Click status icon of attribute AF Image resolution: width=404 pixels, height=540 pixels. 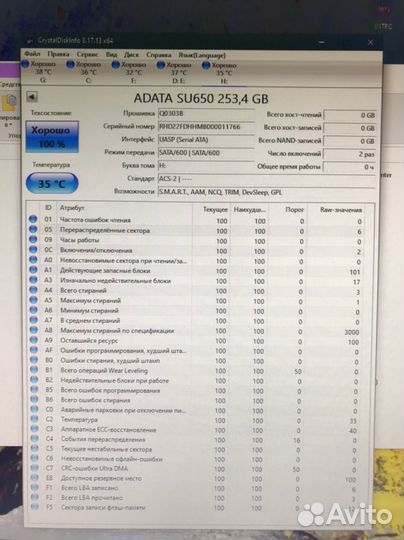34,350
